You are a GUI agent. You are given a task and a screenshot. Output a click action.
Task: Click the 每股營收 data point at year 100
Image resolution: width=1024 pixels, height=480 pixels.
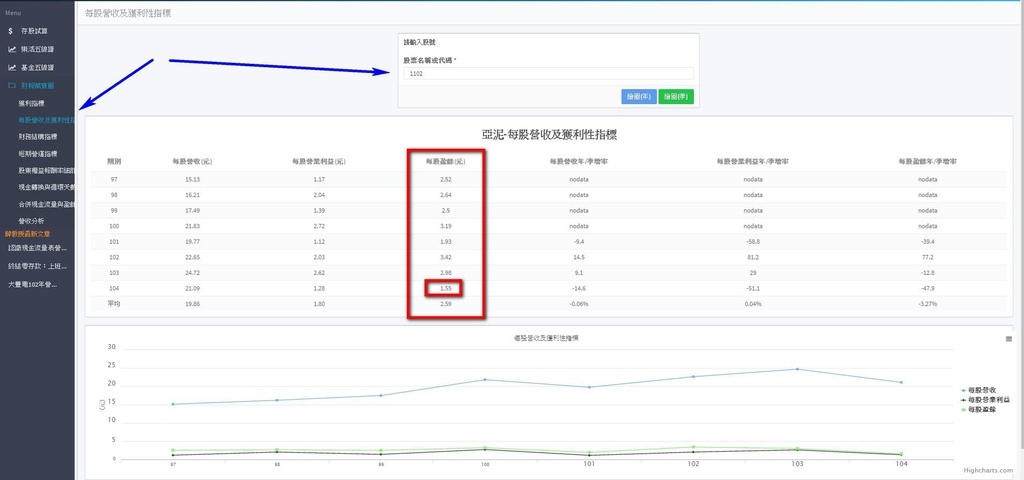[485, 379]
